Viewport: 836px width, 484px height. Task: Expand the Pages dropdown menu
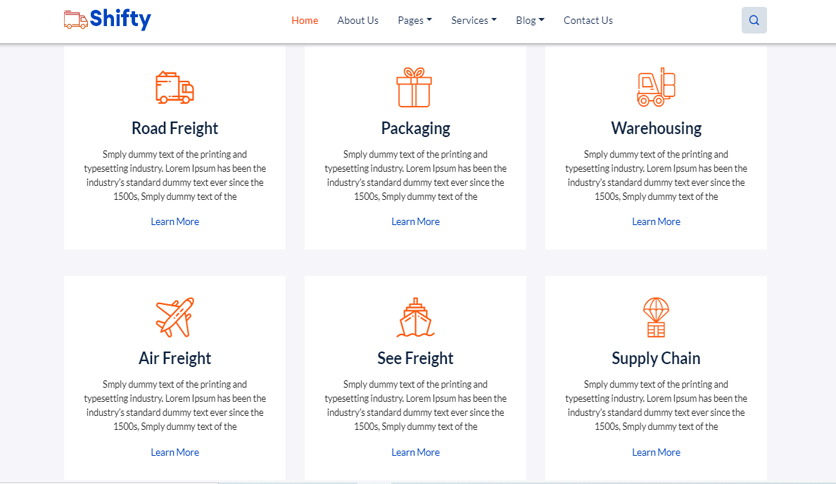[x=415, y=20]
